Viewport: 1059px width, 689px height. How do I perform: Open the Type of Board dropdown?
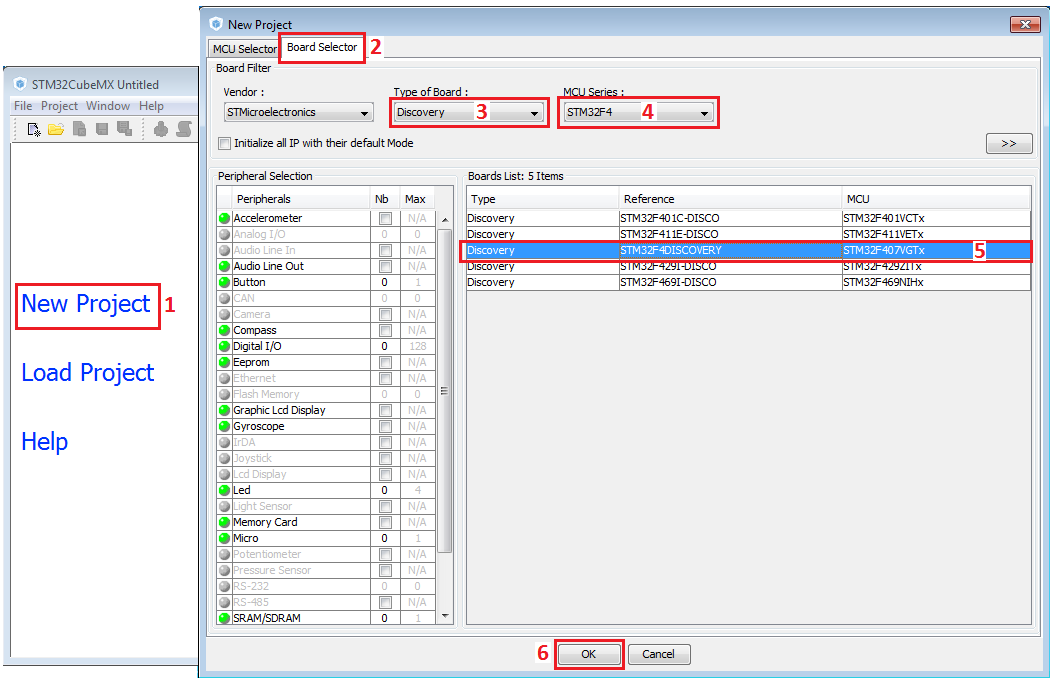469,112
